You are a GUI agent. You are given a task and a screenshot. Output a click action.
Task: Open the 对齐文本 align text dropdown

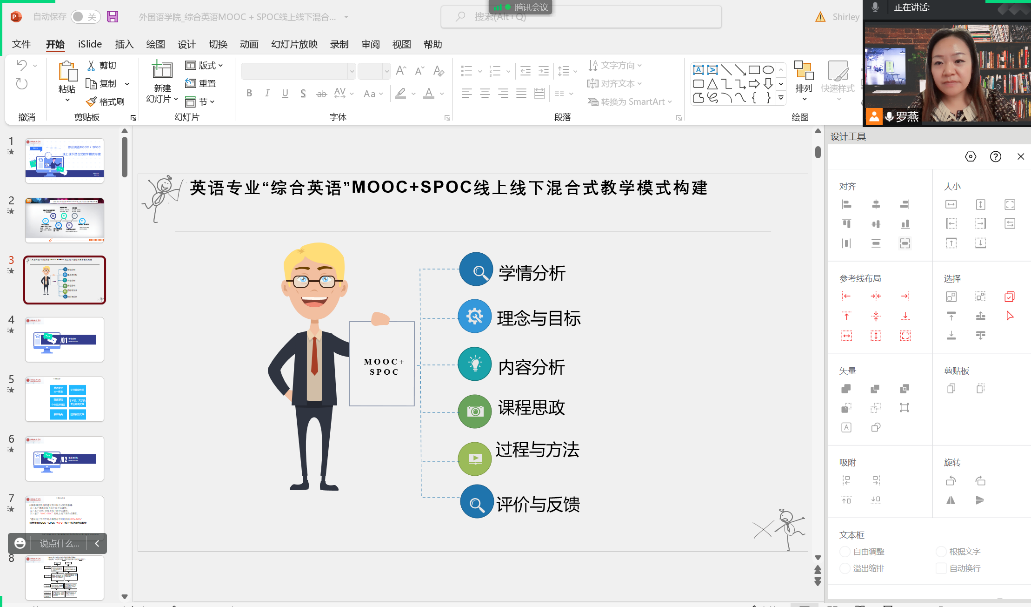coord(614,84)
